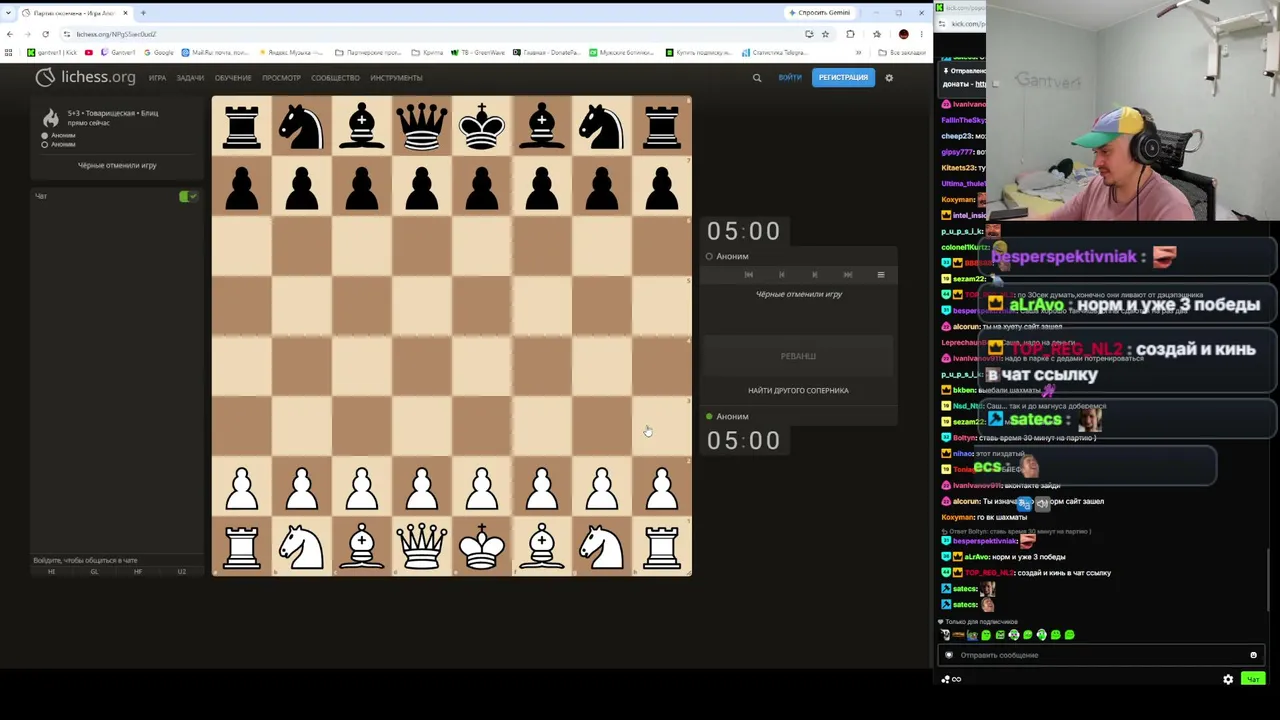This screenshot has width=1280, height=720.
Task: Click the ВОЙТИ sign-in link
Action: pyautogui.click(x=790, y=77)
